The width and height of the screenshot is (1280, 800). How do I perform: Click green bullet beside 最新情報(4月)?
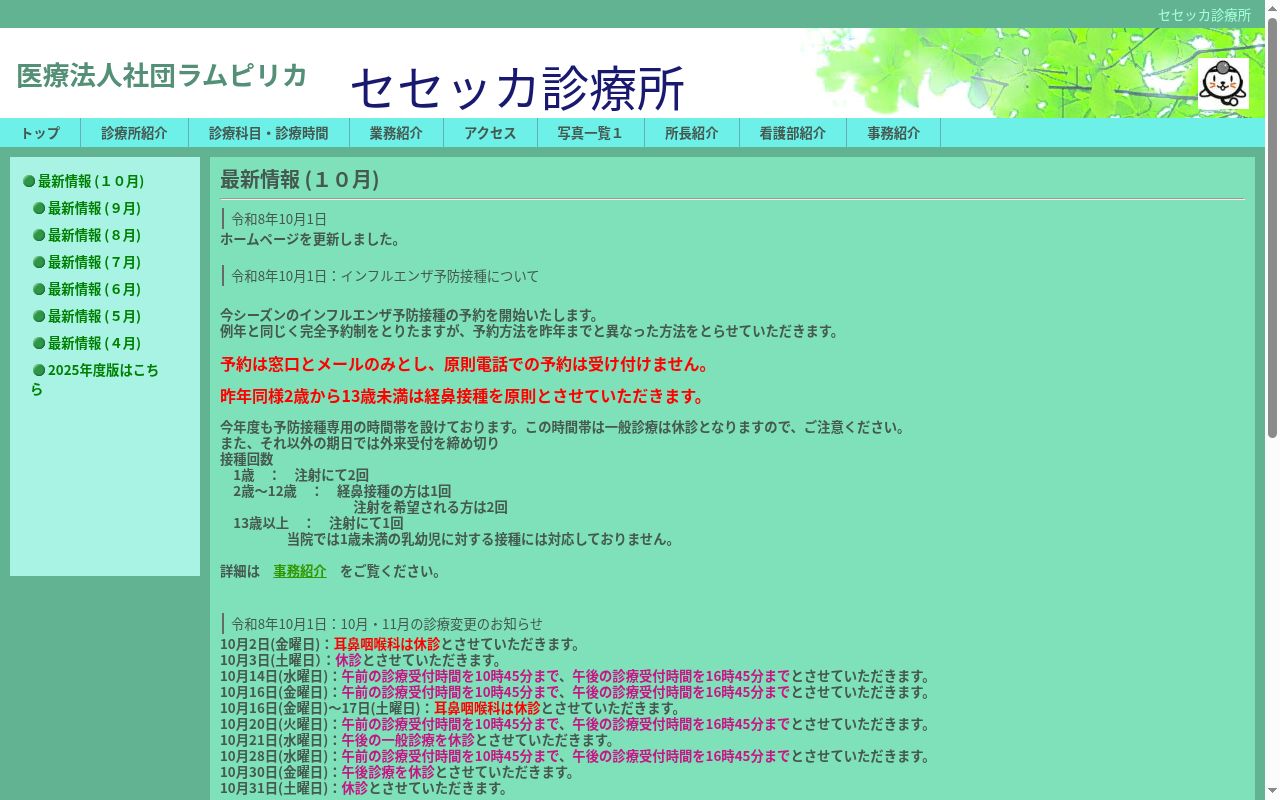(x=39, y=344)
